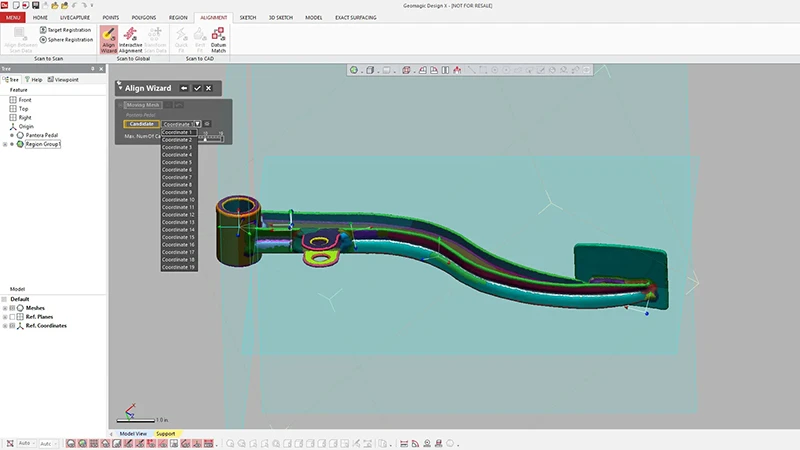Select Coordinate 10 from the list
Image resolution: width=800 pixels, height=450 pixels.
178,200
